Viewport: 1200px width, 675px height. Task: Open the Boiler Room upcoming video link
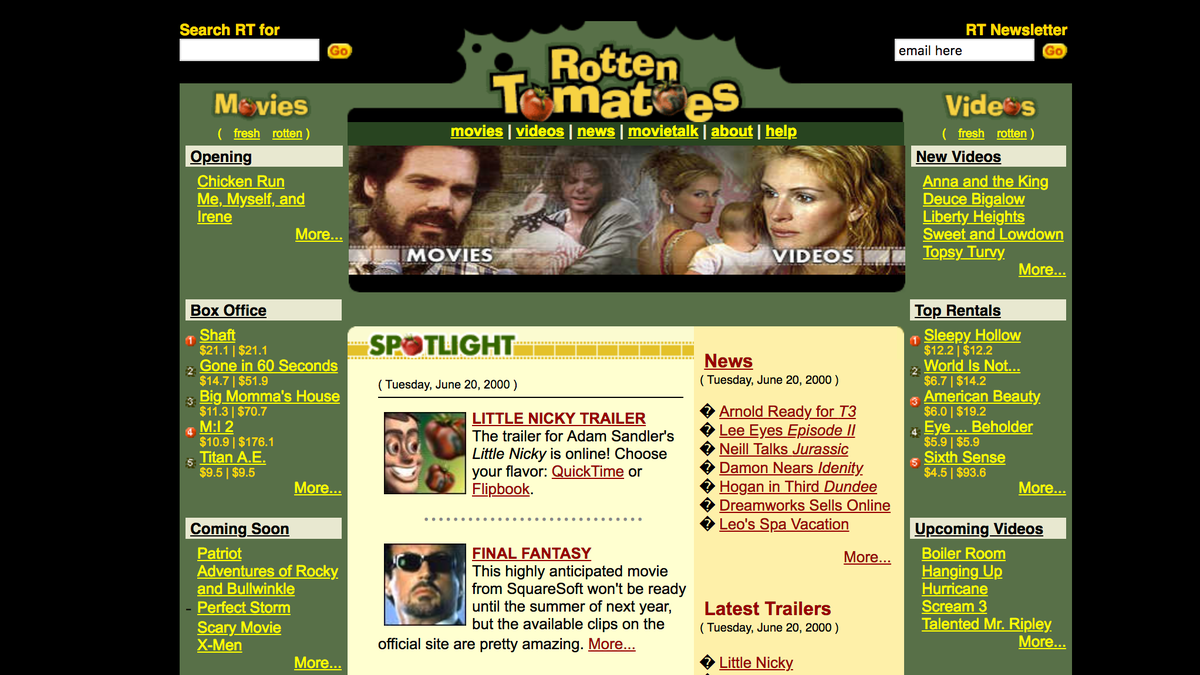[964, 553]
